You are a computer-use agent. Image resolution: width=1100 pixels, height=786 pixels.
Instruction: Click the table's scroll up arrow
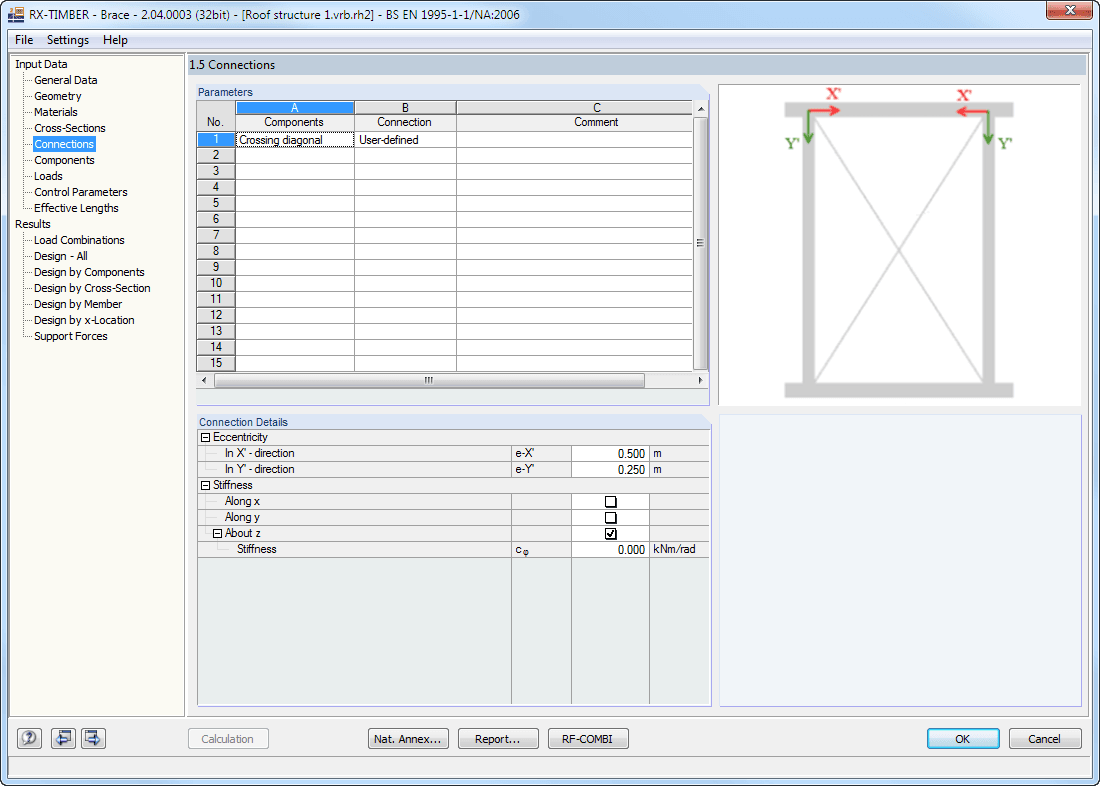[x=700, y=109]
